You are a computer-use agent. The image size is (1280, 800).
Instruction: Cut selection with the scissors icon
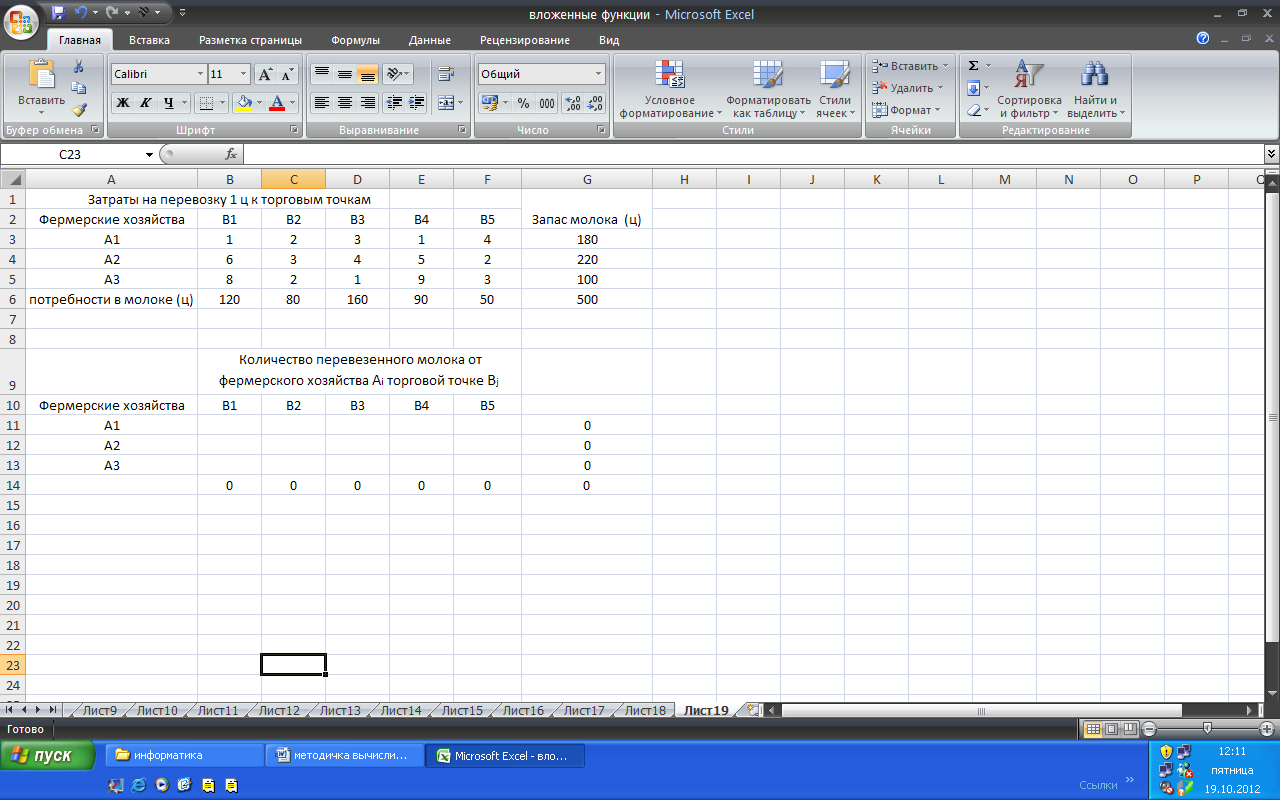(x=79, y=67)
